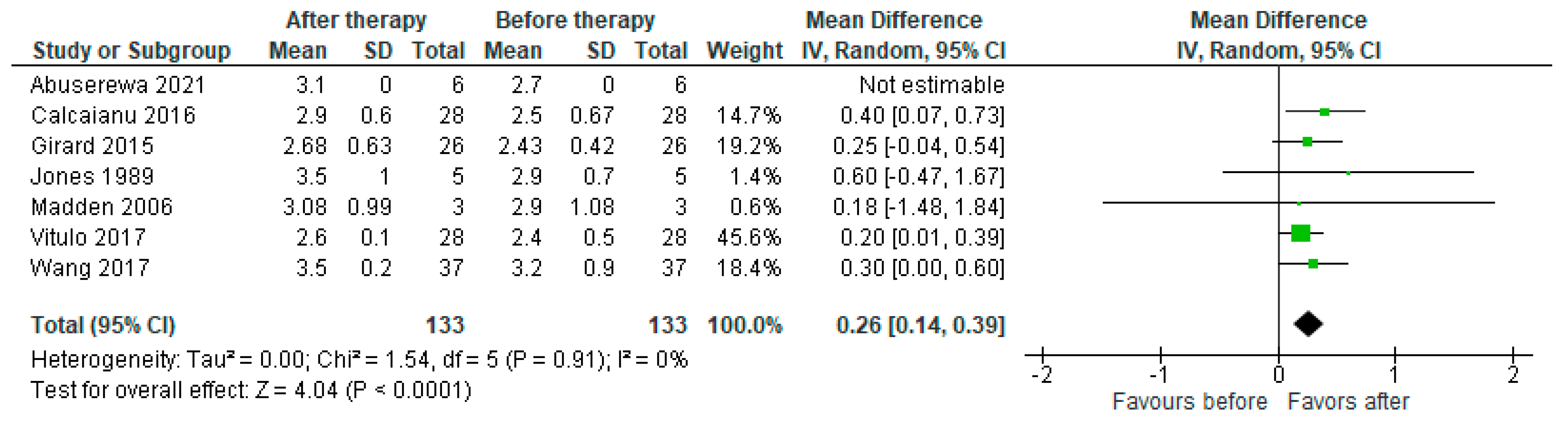Viewport: 1568px width, 424px height.
Task: Click the tiny green marker for Jones 1989
Action: click(1348, 173)
